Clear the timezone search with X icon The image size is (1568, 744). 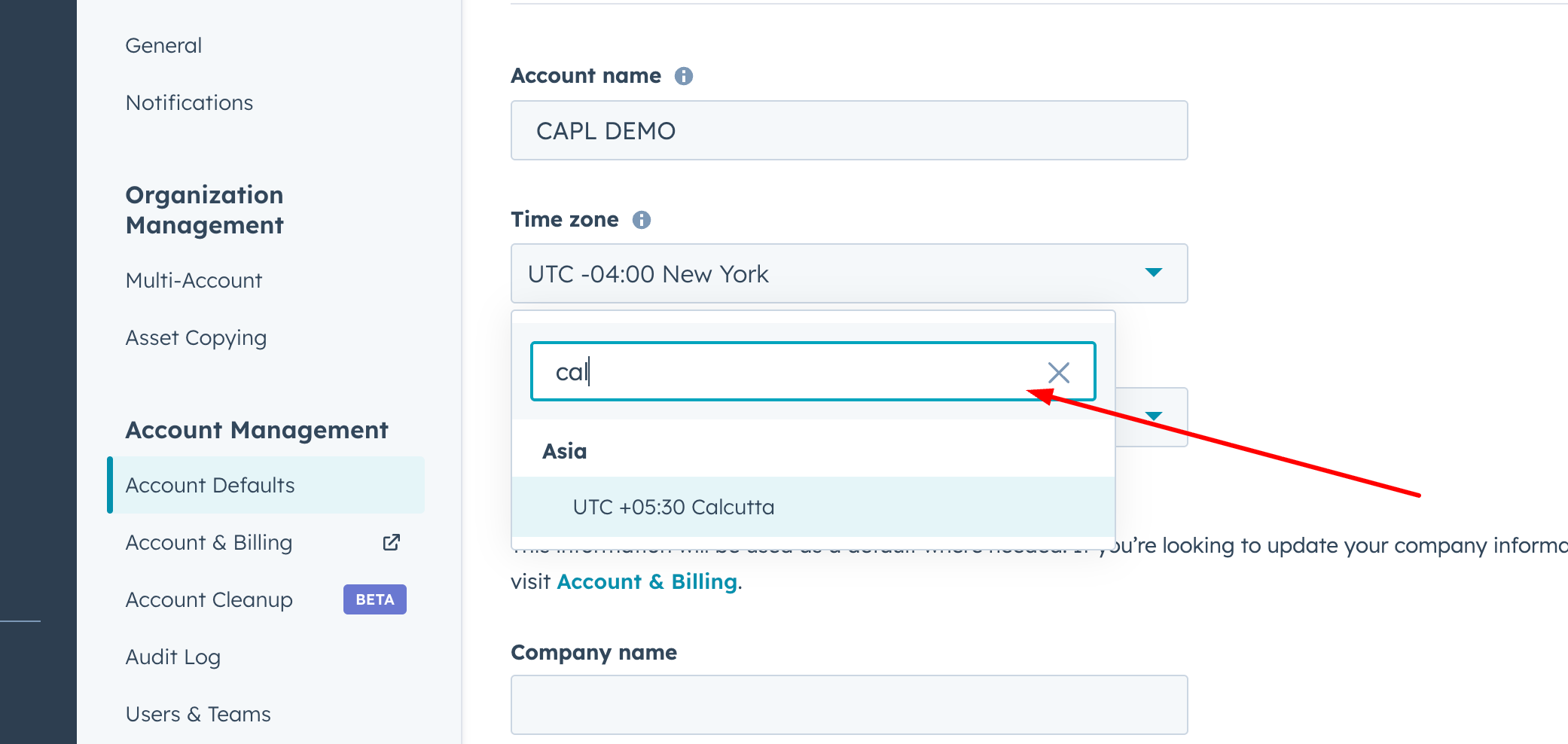point(1058,372)
